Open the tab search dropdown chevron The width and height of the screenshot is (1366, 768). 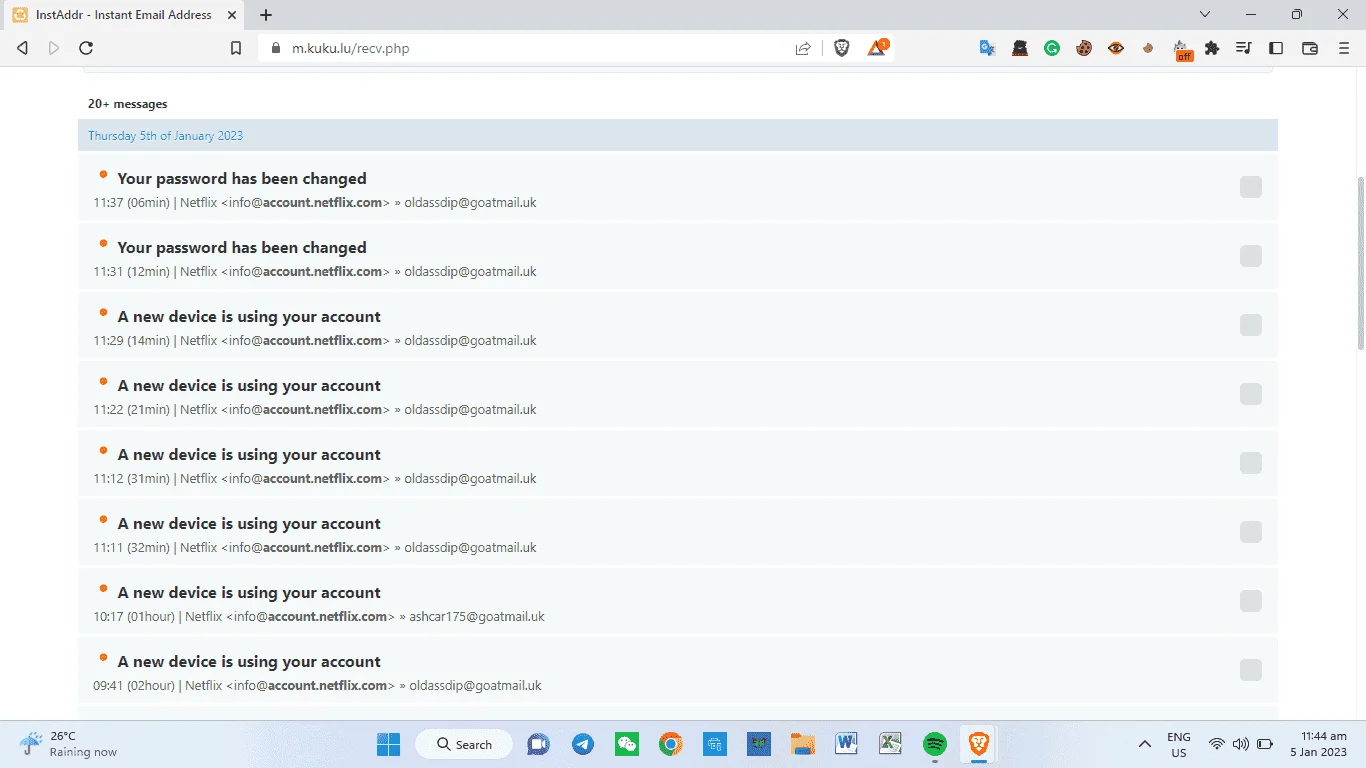1204,15
